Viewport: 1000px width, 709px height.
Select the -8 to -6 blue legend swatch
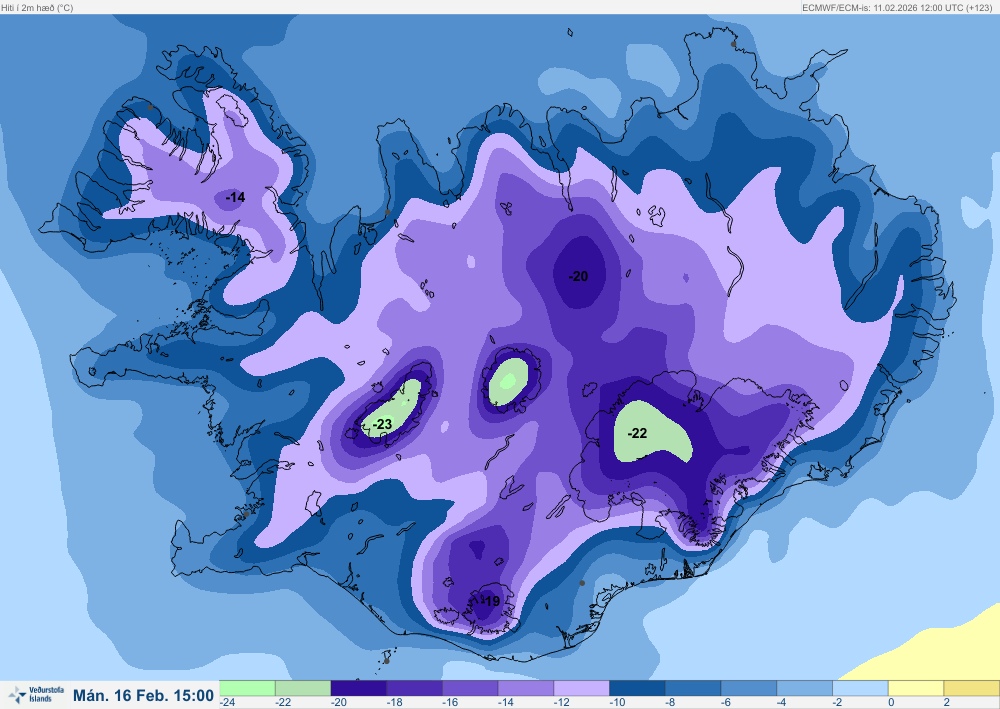[693, 688]
